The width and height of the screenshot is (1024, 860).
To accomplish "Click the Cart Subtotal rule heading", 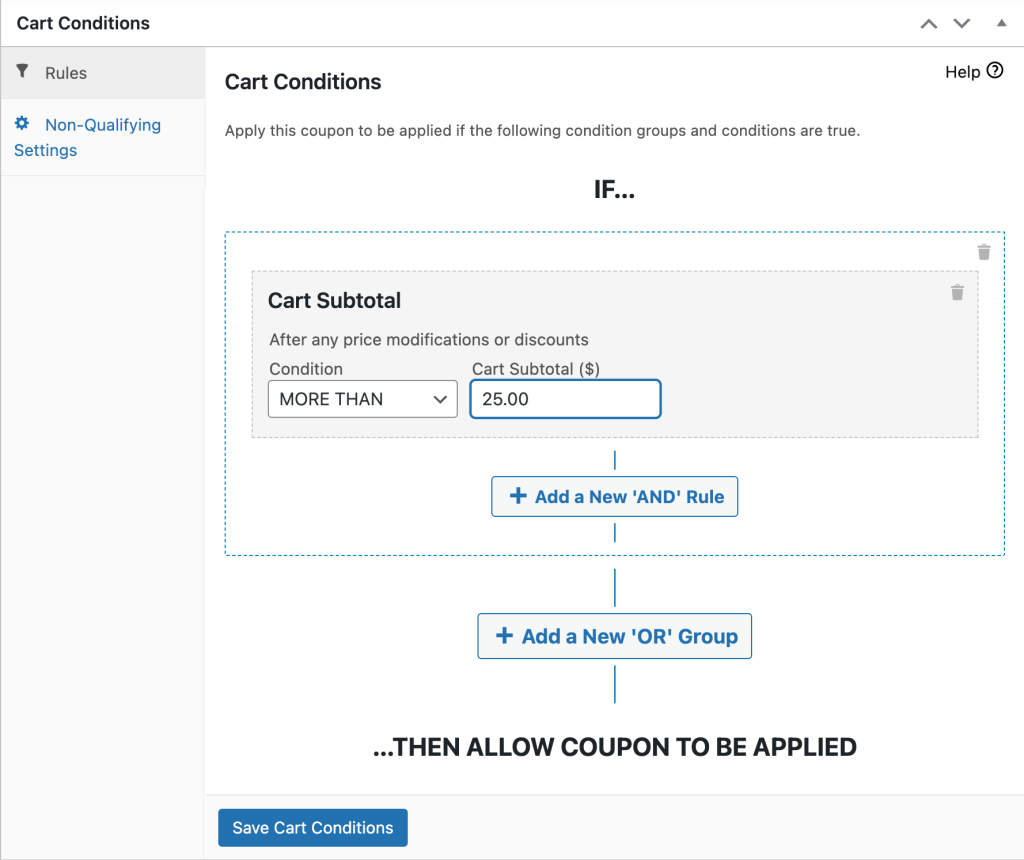I will [x=334, y=300].
